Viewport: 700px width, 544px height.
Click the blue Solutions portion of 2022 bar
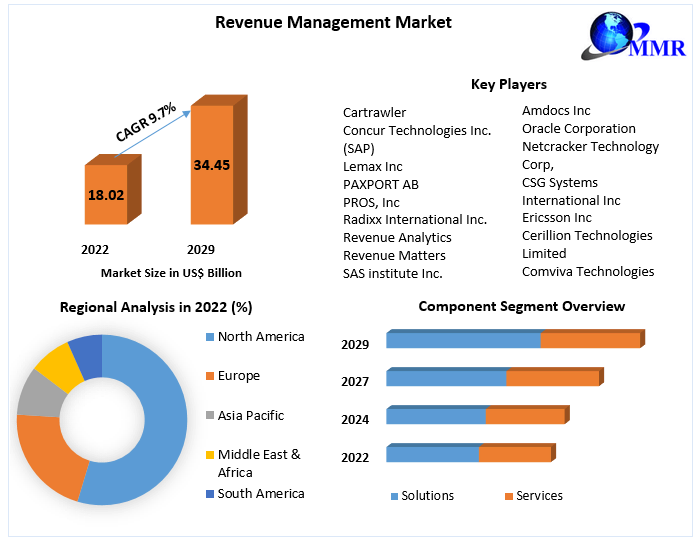tap(432, 454)
